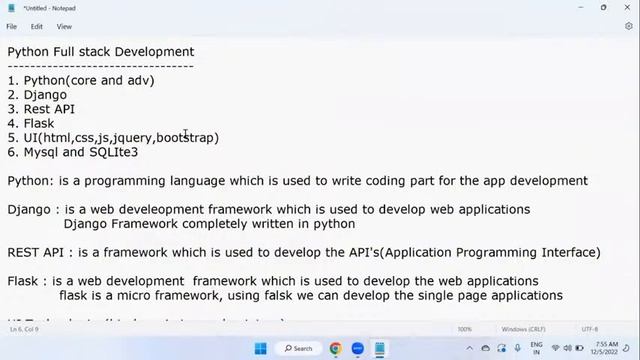640x360 pixels.
Task: Open the ENG IN language switcher
Action: (536, 348)
